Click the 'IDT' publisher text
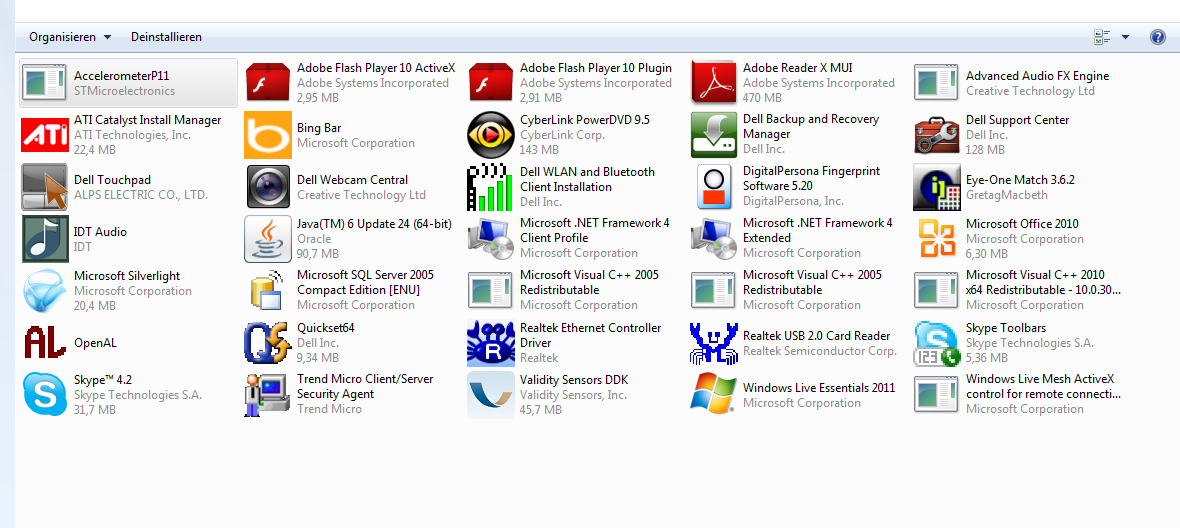The image size is (1180, 528). [x=82, y=247]
